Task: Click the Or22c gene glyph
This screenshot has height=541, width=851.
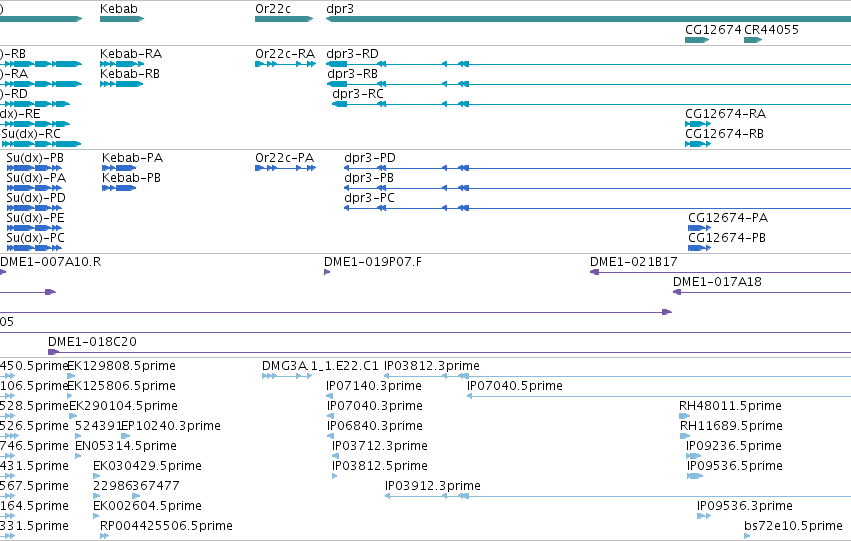Action: tap(284, 19)
